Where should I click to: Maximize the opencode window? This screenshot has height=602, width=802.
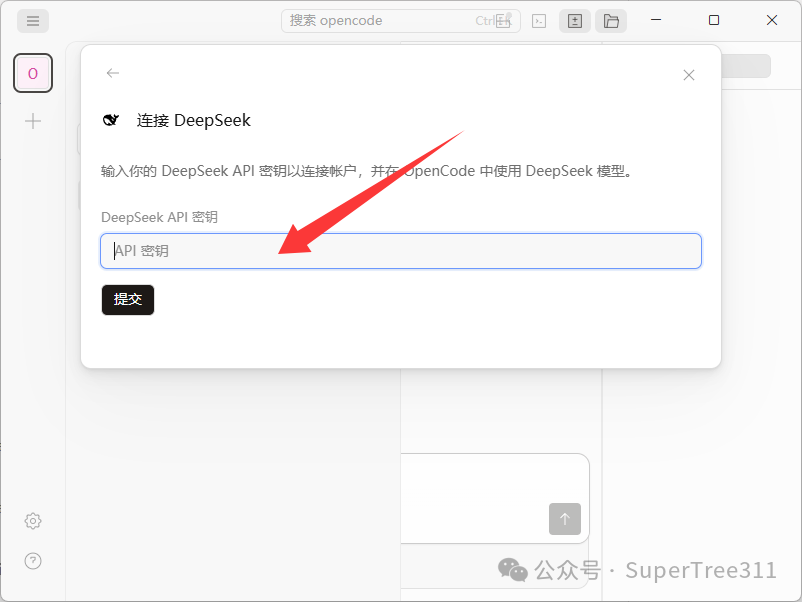pyautogui.click(x=714, y=20)
